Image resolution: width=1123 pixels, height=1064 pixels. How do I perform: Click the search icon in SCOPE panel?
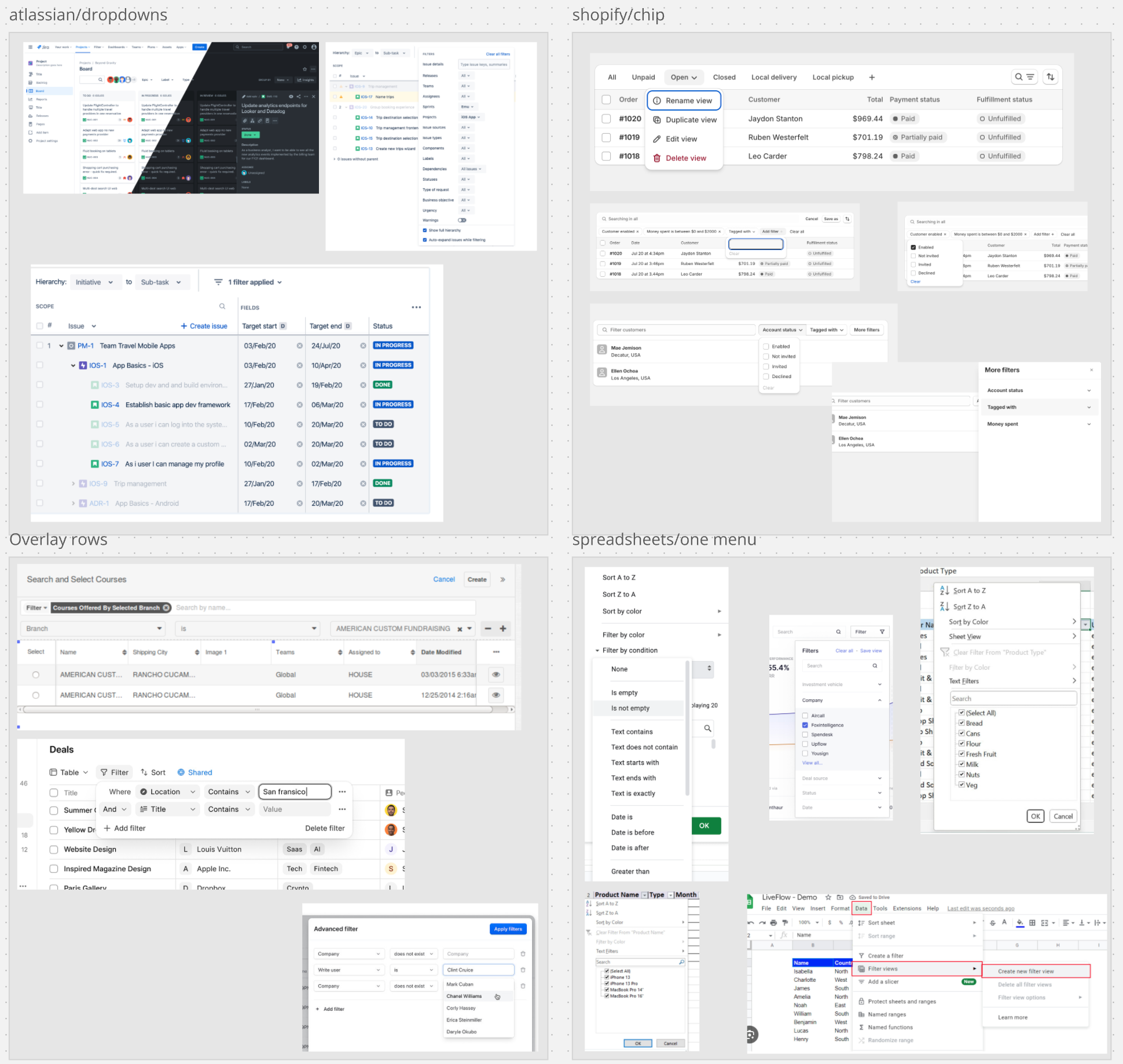[x=222, y=306]
